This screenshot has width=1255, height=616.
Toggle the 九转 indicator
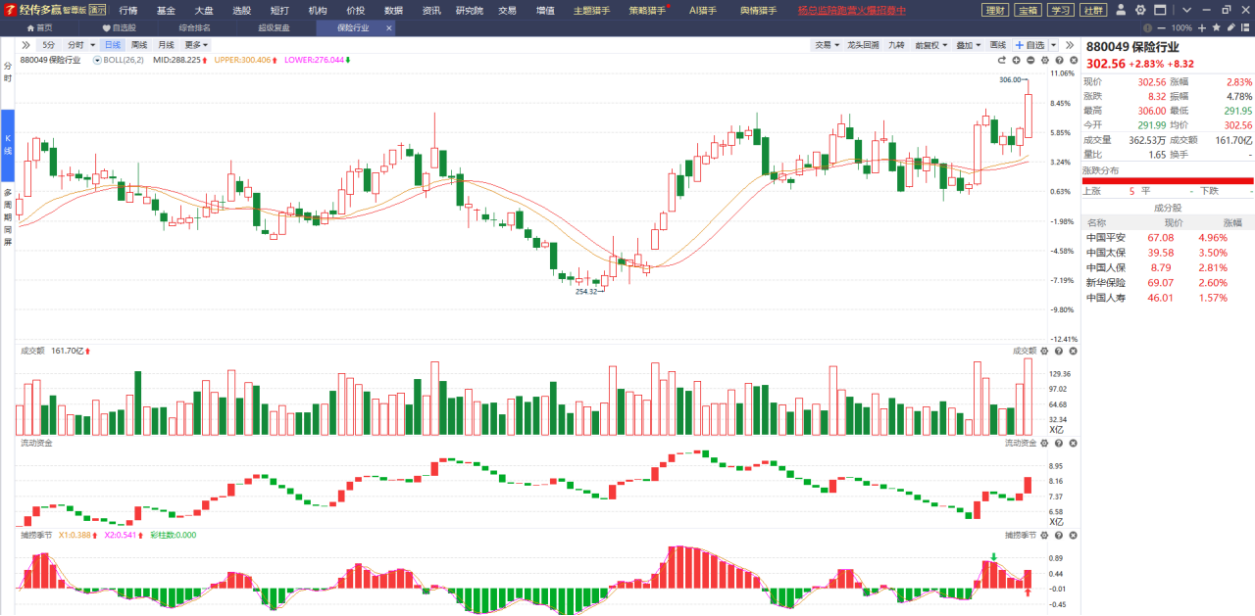[896, 45]
